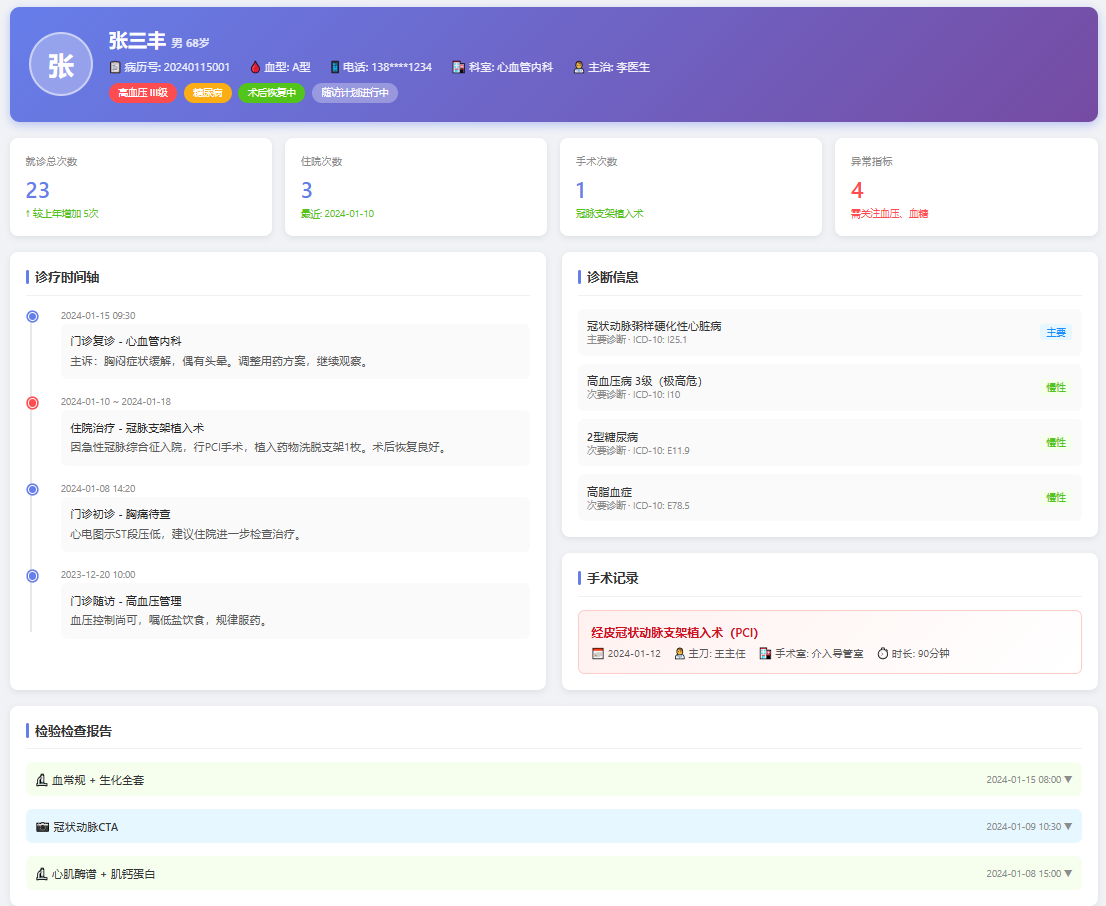Click the surgeon icon beside 主刀: 王主任
The width and height of the screenshot is (1106, 906).
(679, 653)
